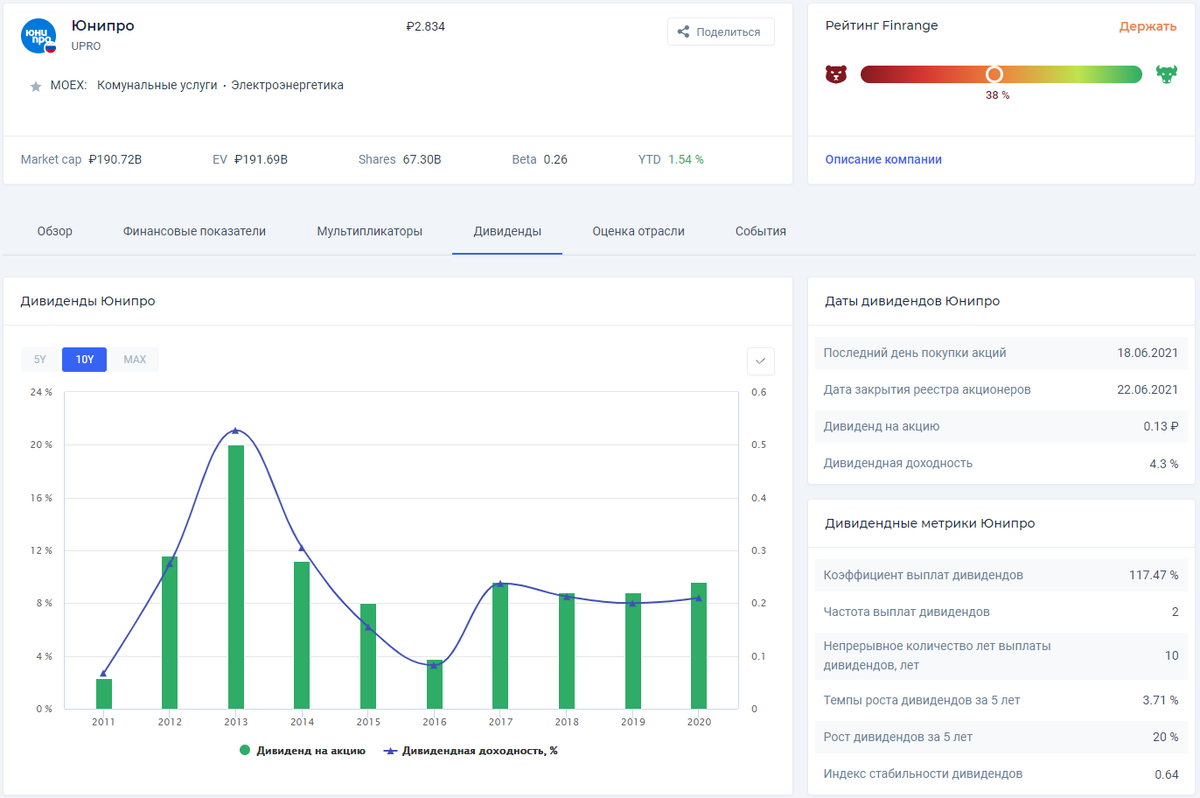The height and width of the screenshot is (798, 1200).
Task: Click the Дивидендные метрики Юнипро heading
Action: click(x=930, y=523)
